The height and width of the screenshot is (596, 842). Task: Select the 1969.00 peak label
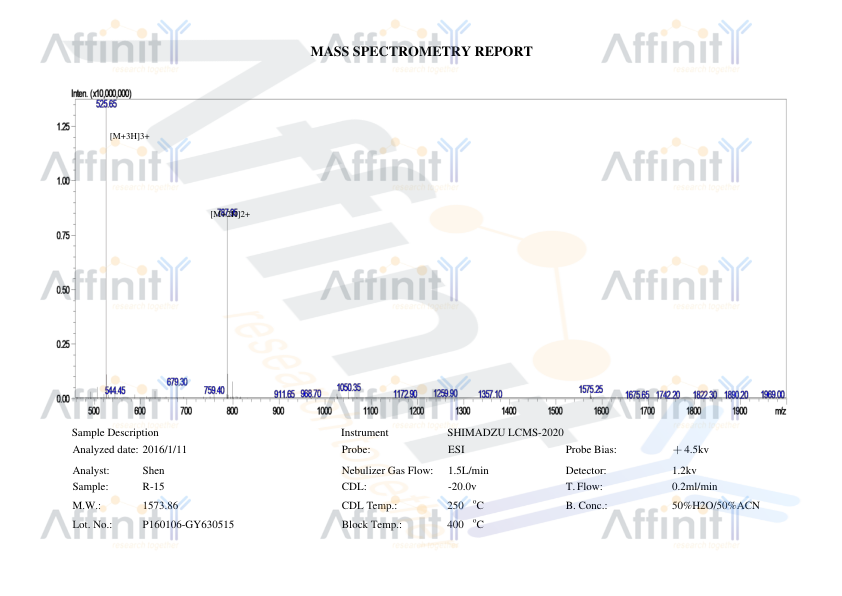tap(773, 395)
